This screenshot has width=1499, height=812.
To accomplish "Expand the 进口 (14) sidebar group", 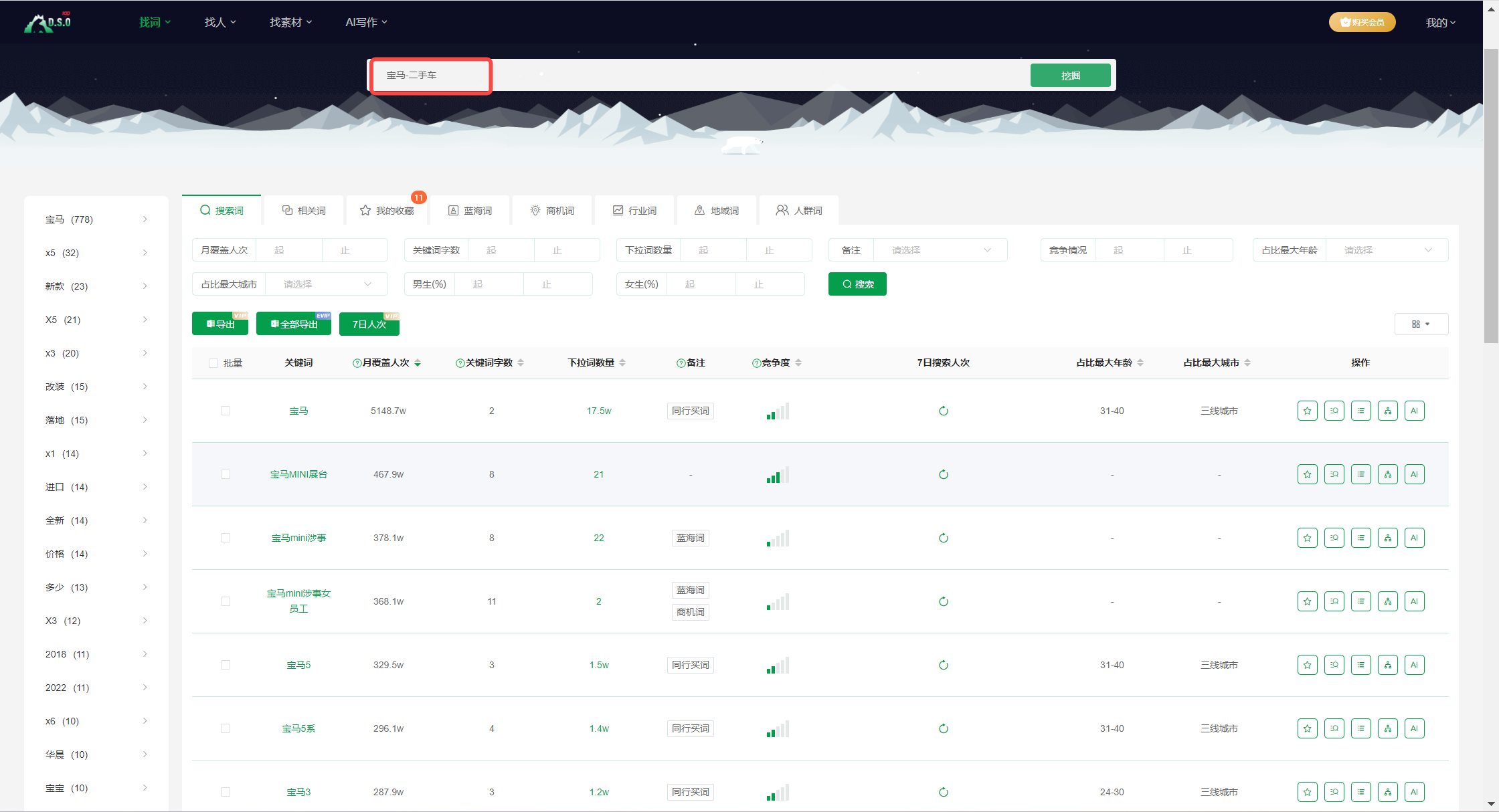I will (96, 487).
